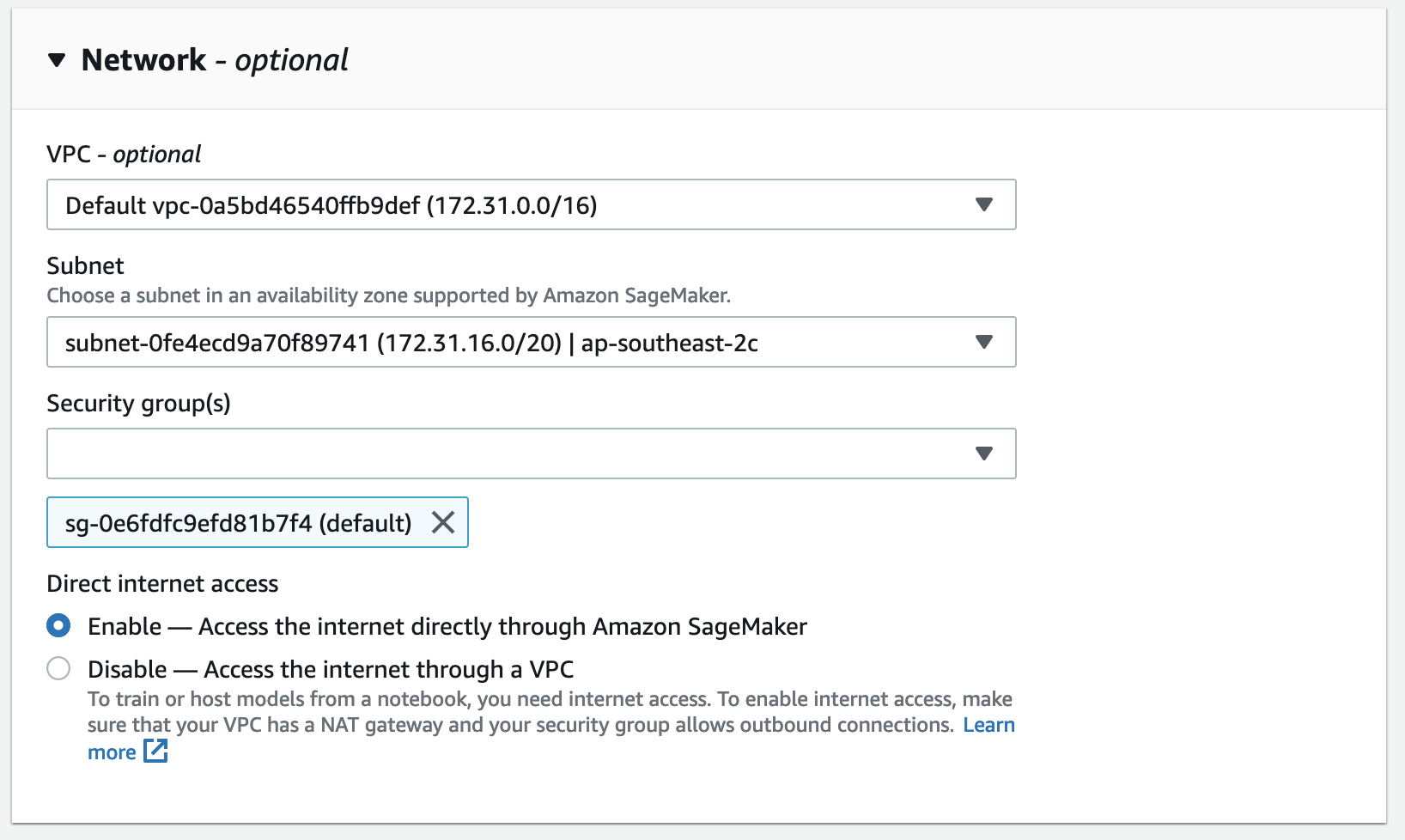Click the empty Security group(s) field
The image size is (1405, 840).
[507, 453]
